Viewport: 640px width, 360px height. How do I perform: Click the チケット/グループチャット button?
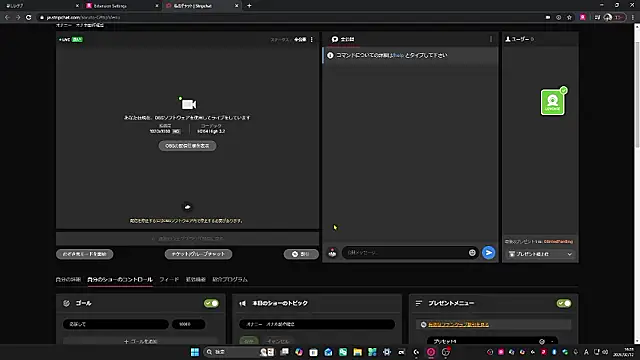click(198, 254)
